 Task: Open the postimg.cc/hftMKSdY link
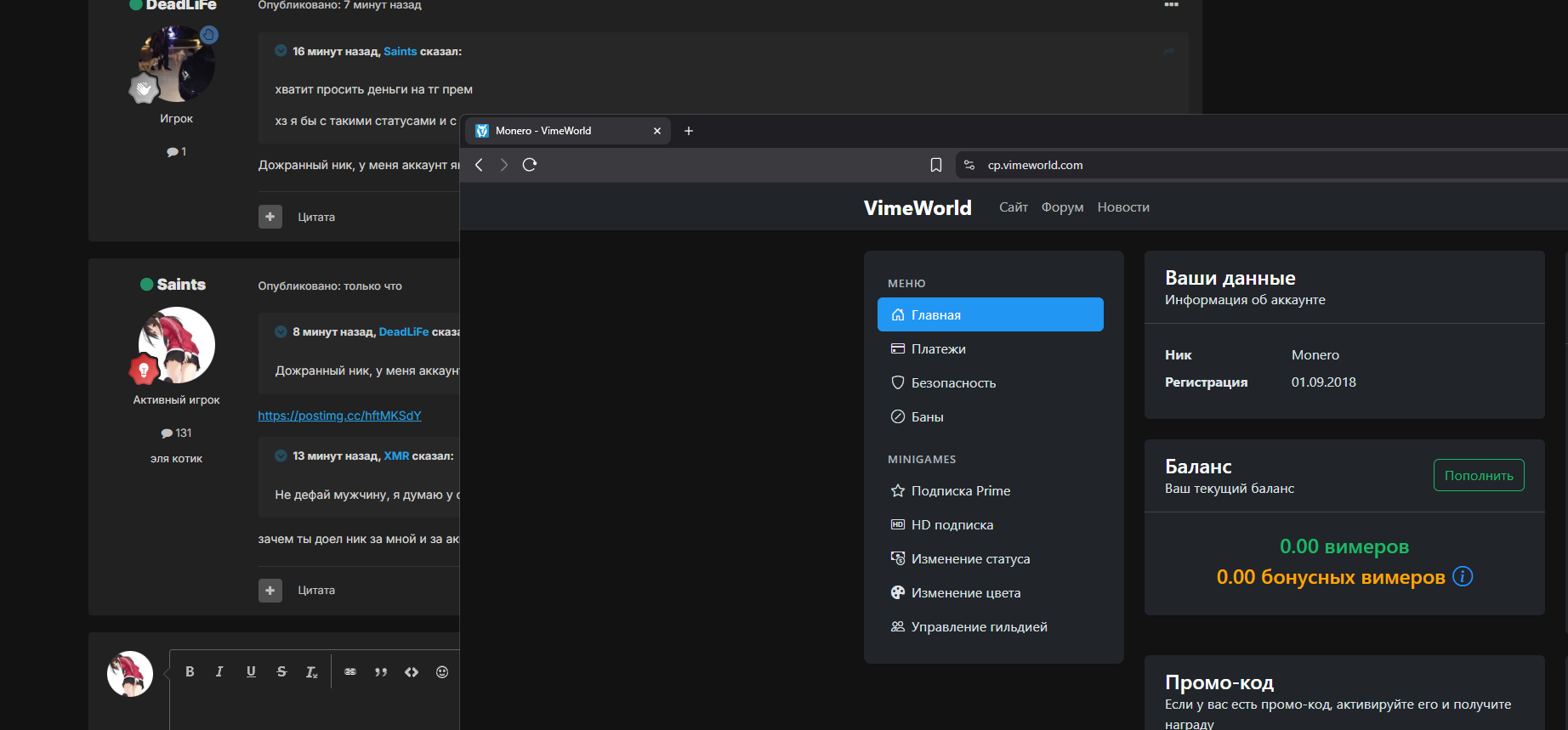tap(339, 416)
